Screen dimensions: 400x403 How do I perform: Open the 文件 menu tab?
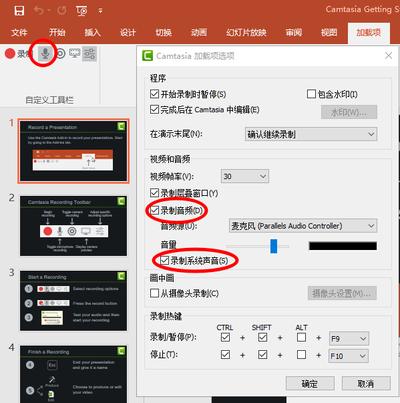coord(19,33)
